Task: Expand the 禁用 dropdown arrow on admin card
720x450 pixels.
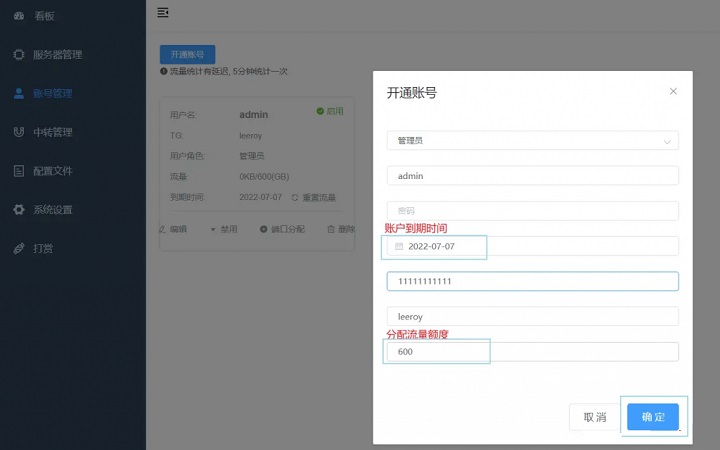Action: [x=213, y=229]
